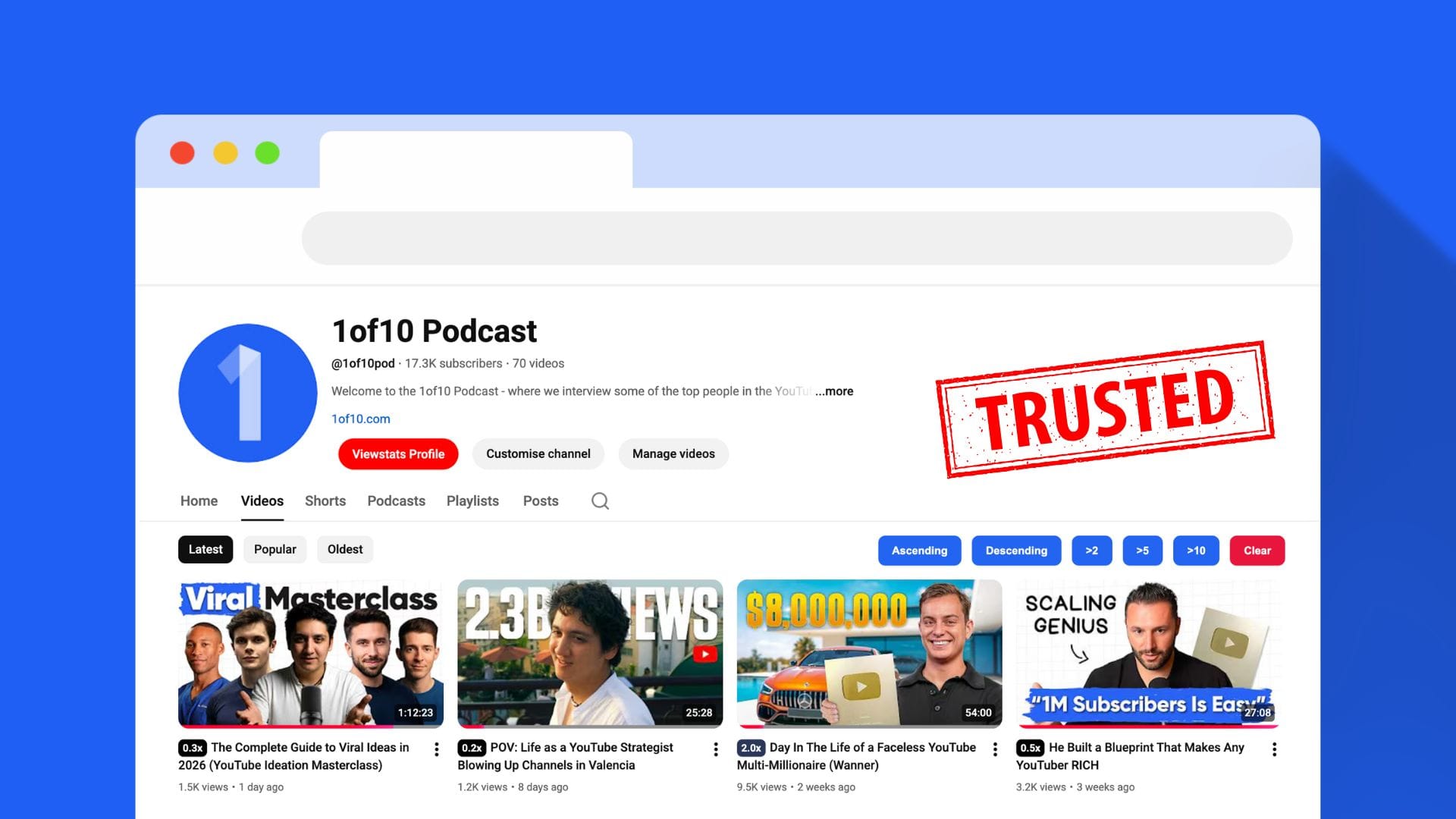1456x819 pixels.
Task: Switch to the Shorts tab
Action: (325, 501)
